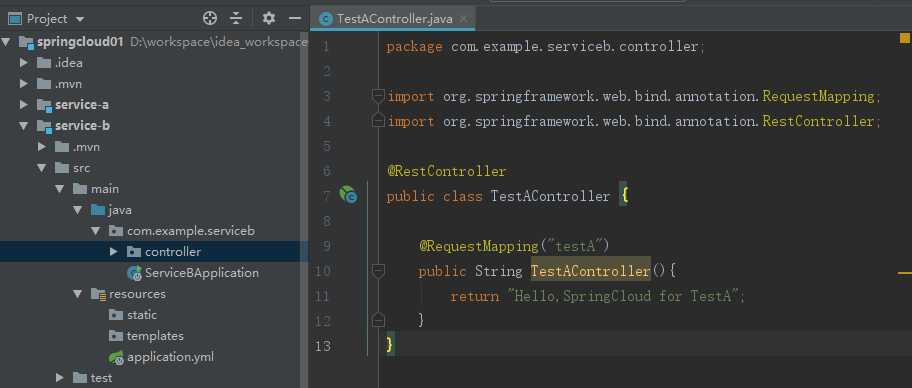
Task: Select the service-a module icon
Action: 44,105
